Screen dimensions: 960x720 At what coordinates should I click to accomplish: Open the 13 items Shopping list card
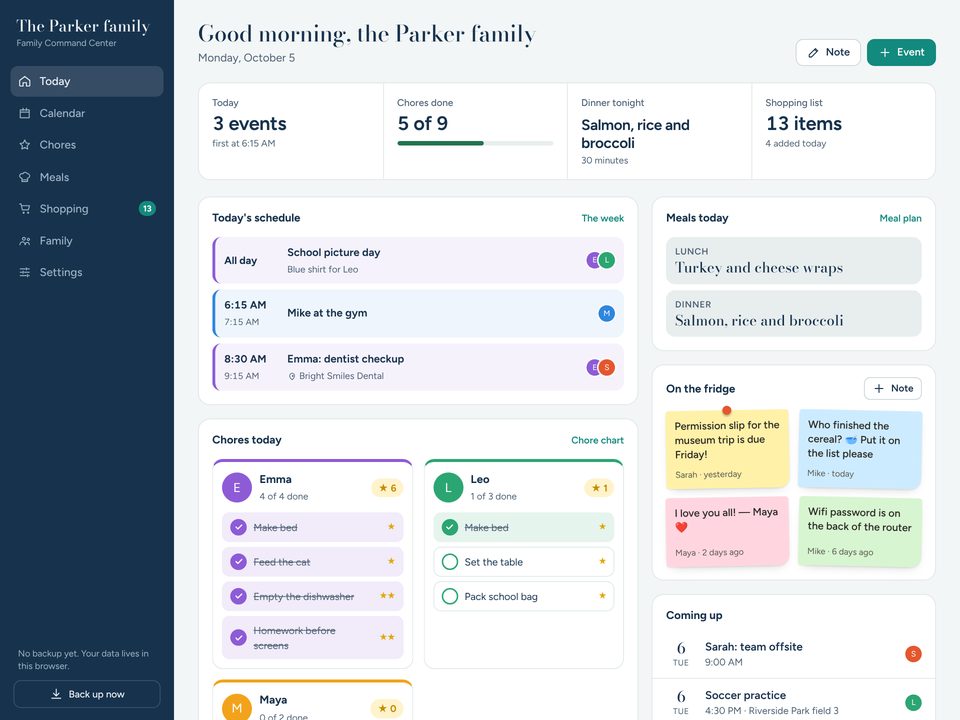[x=843, y=131]
